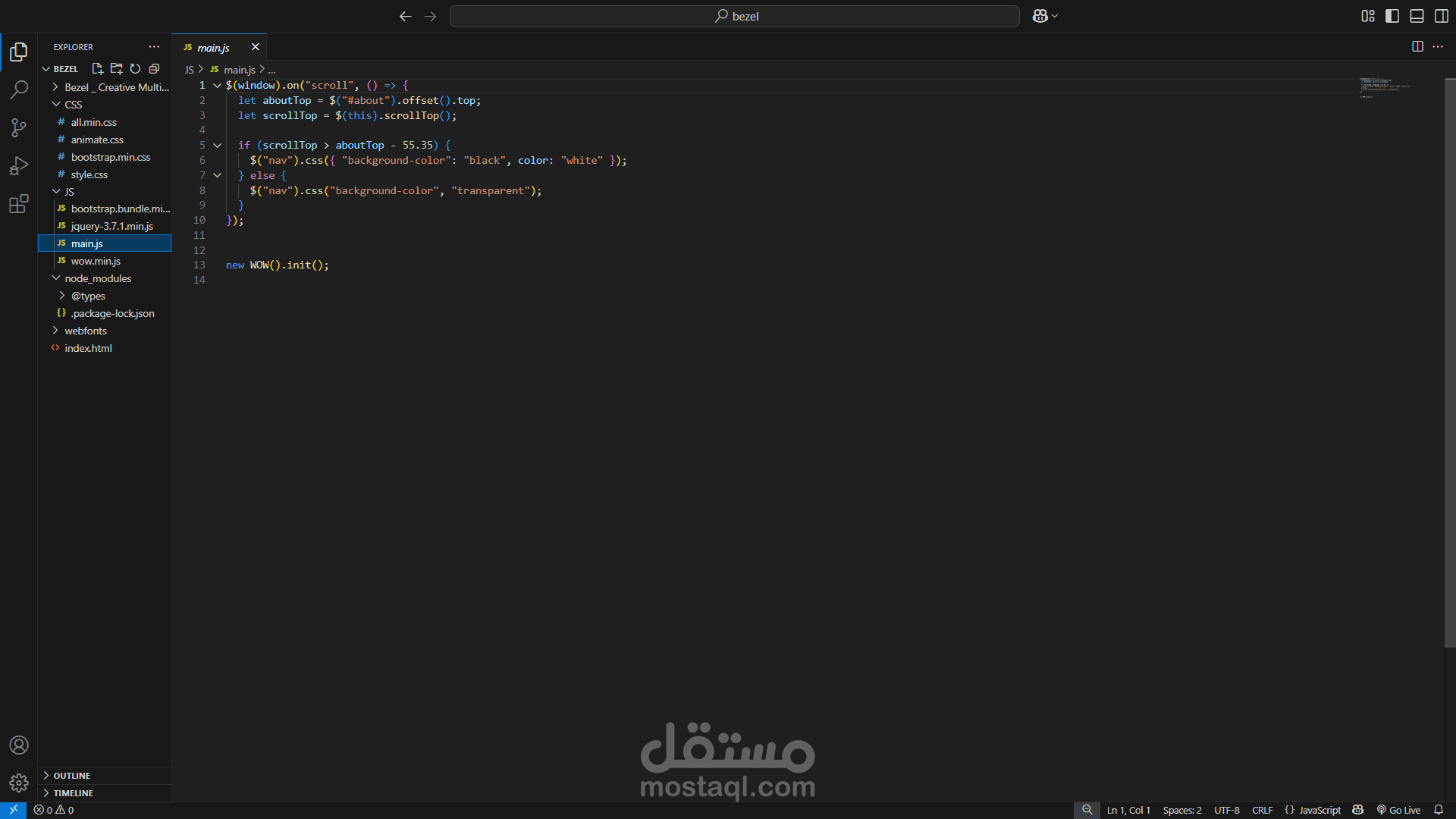Open index.html from the explorer

(88, 348)
